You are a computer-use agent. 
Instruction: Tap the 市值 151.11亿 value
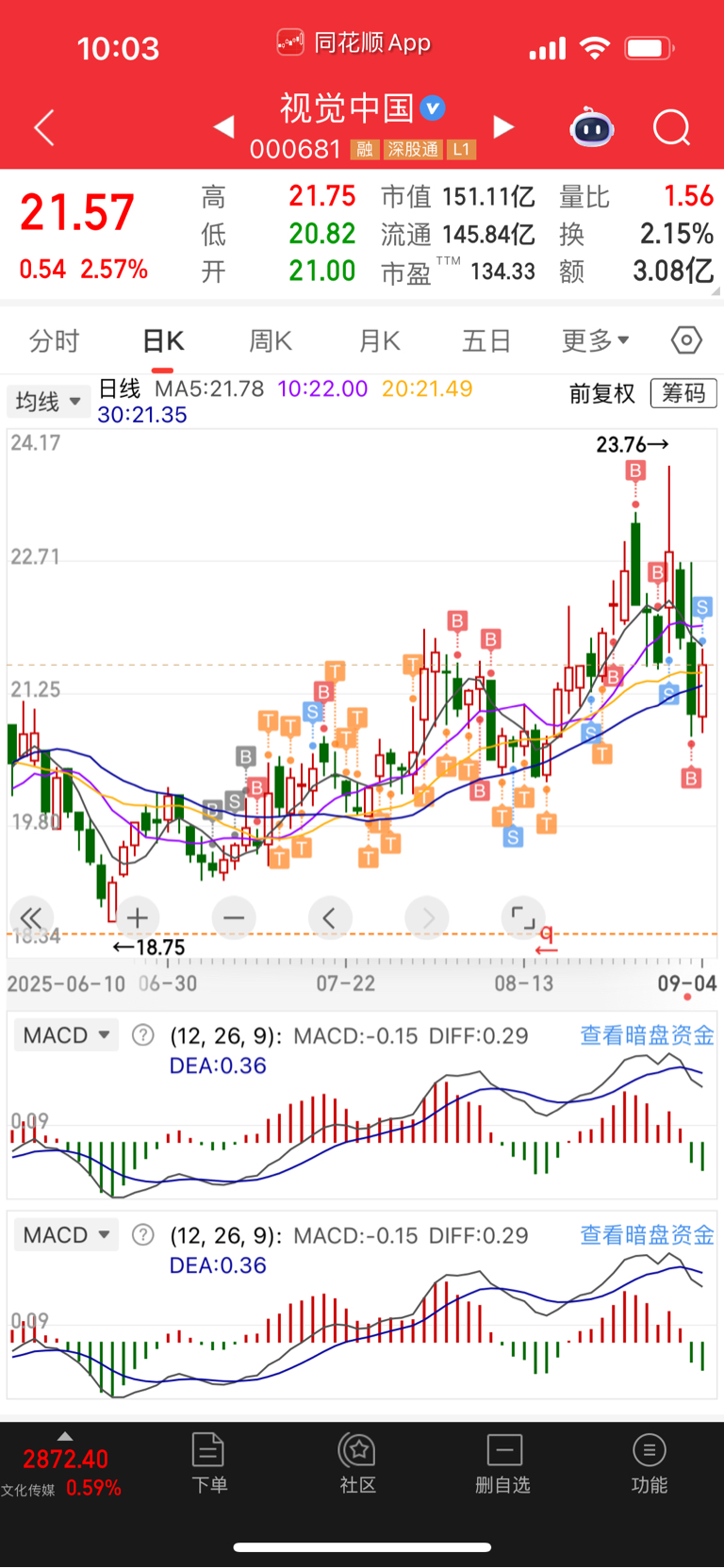point(488,197)
